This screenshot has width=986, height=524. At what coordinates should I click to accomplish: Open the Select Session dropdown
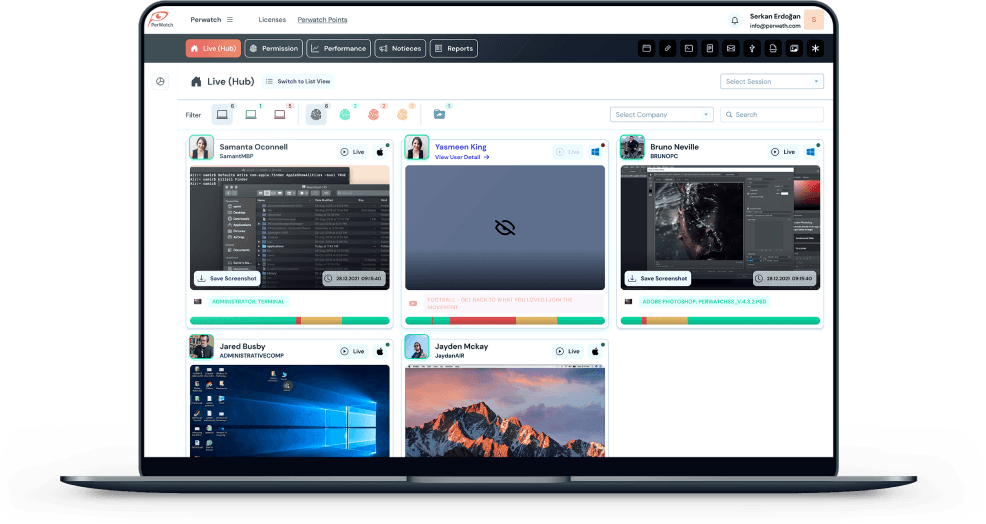click(x=772, y=81)
